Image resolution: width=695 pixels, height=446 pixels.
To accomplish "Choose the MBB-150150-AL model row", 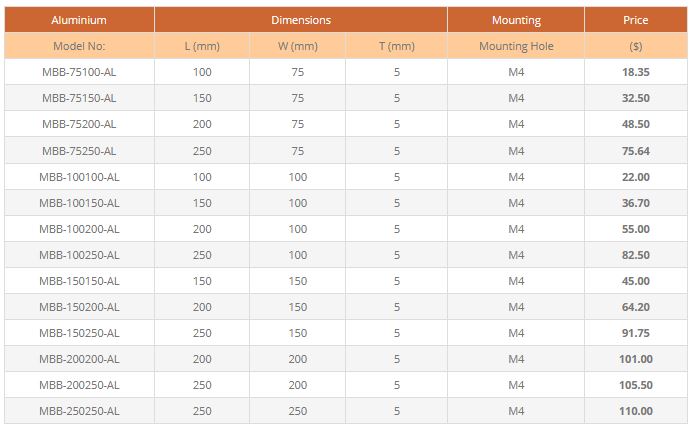I will [x=79, y=281].
